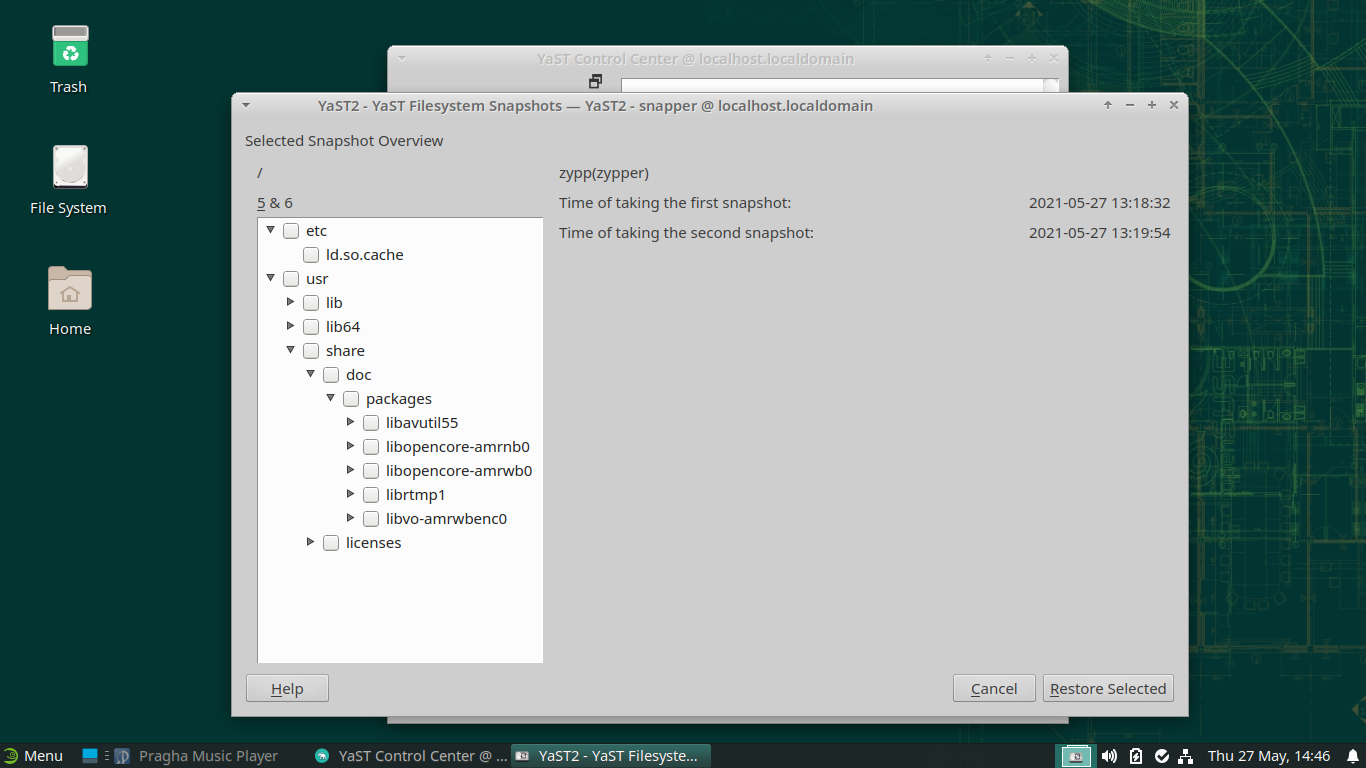Collapse the doc tree node
Viewport: 1366px width, 768px height.
pos(311,374)
